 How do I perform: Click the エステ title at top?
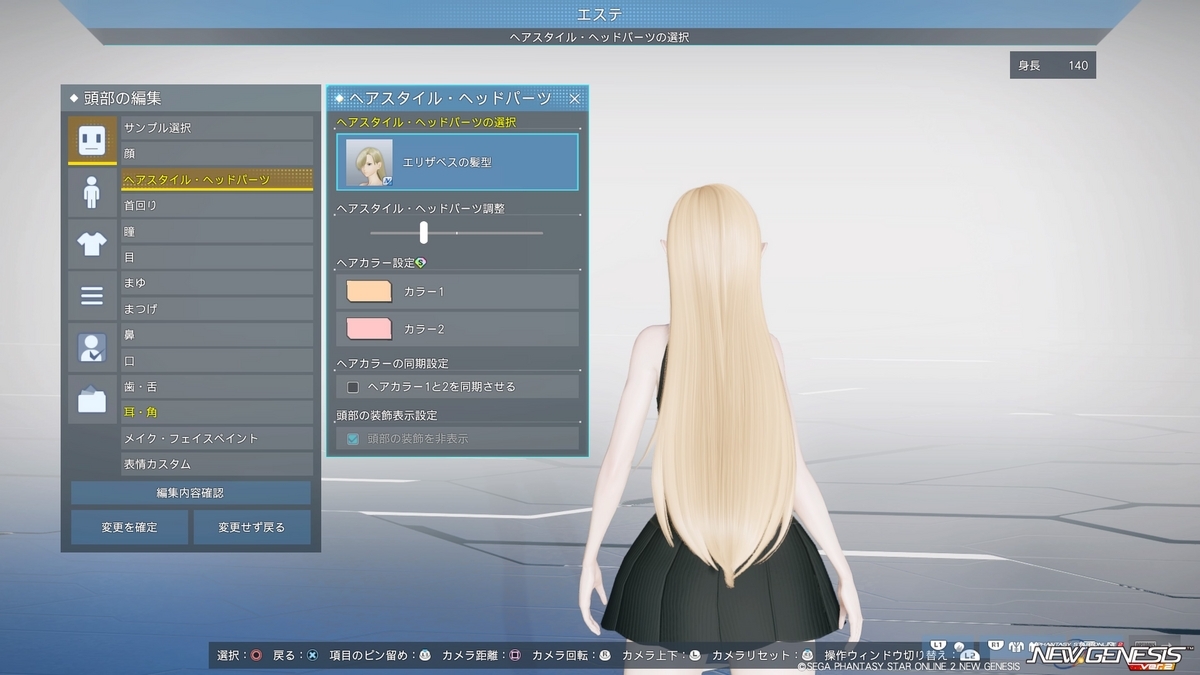coord(600,13)
